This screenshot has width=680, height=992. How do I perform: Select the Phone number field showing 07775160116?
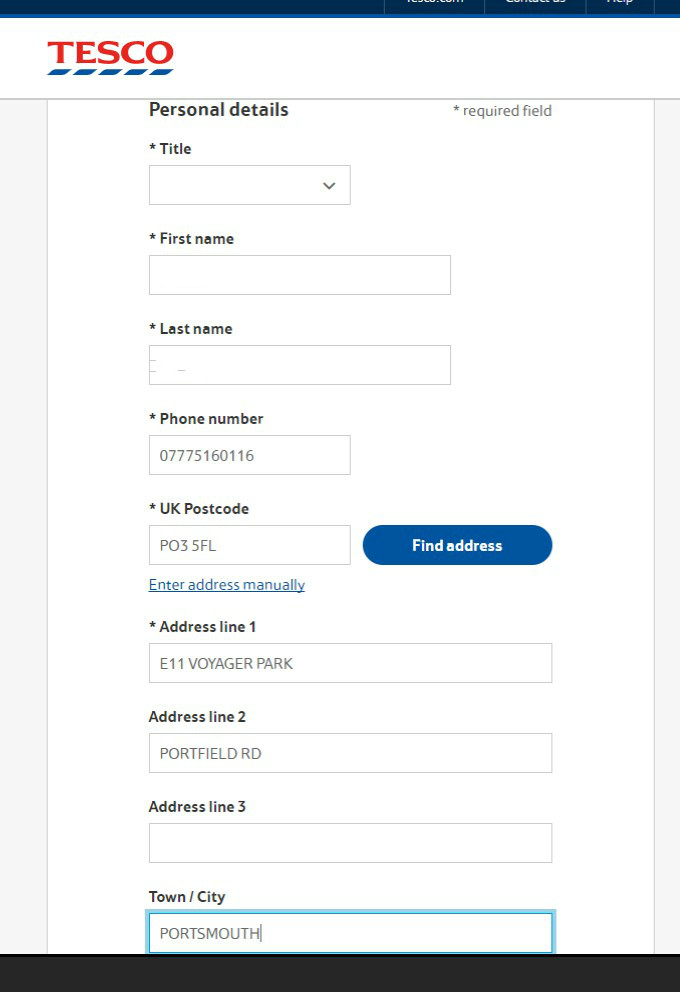[249, 455]
